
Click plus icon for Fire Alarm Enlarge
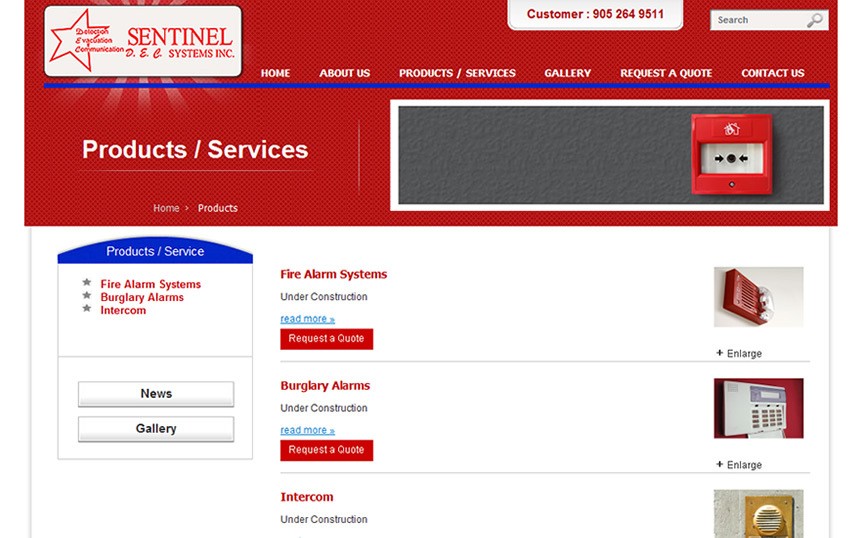click(720, 353)
